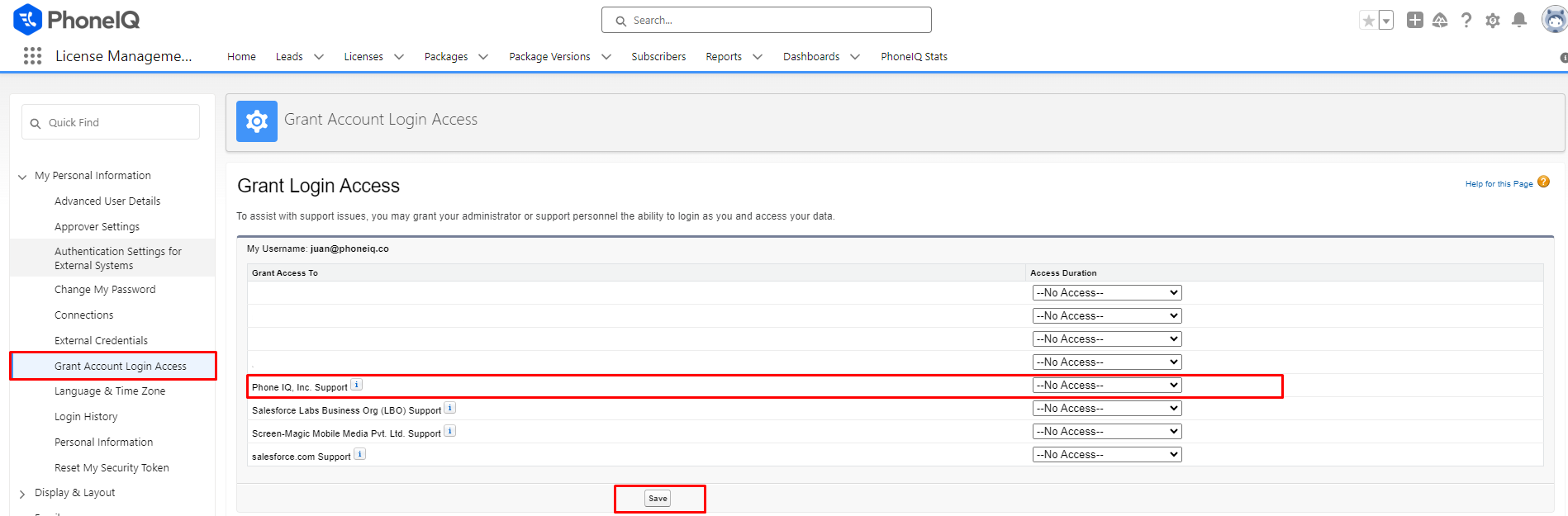Image resolution: width=1568 pixels, height=516 pixels.
Task: Open access duration dropdown for Phone IQ, Inc. Support
Action: tap(1107, 385)
